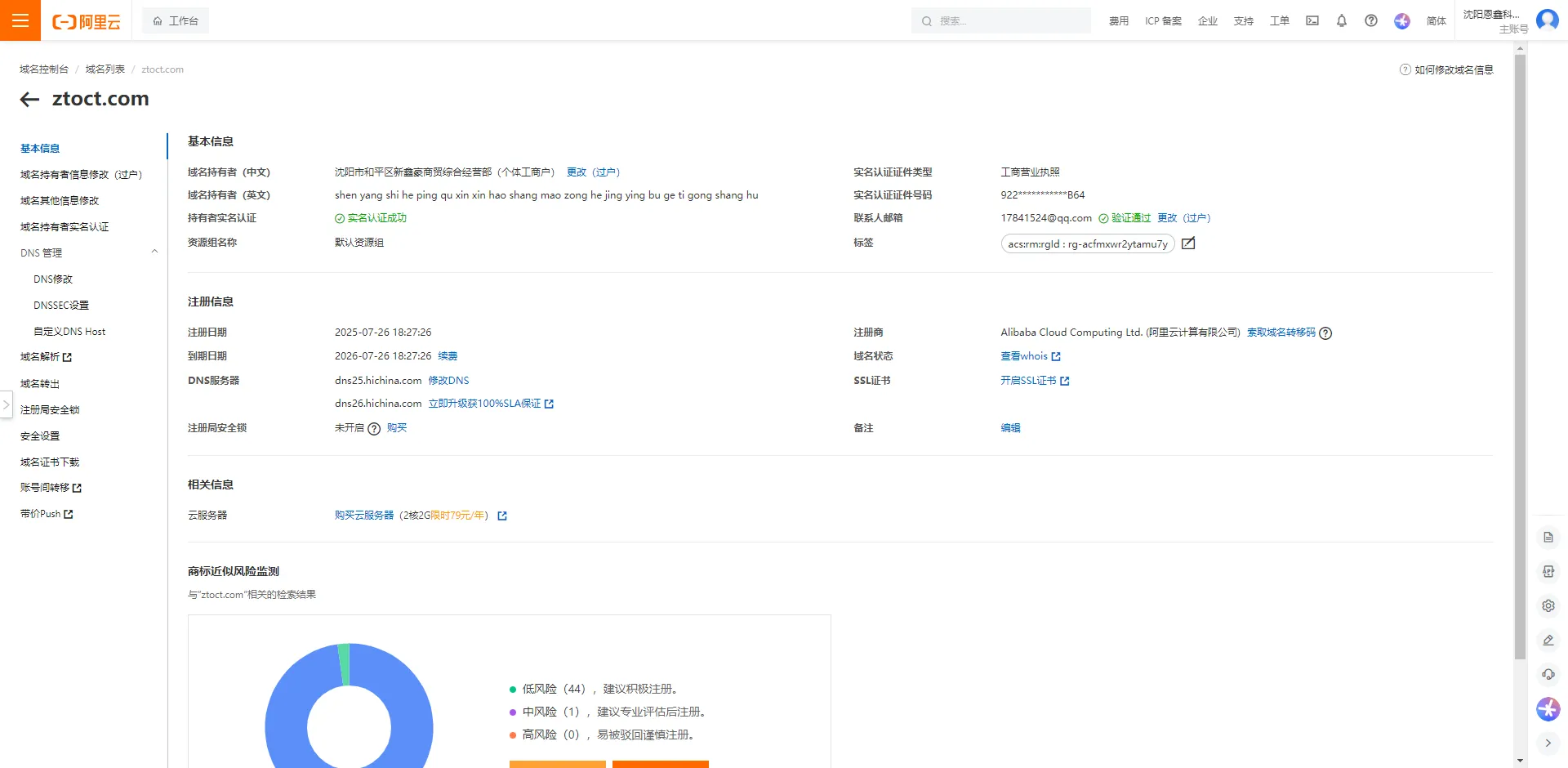Open 立即升级获100%SLA保证 link
The image size is (1568, 768).
(x=491, y=404)
